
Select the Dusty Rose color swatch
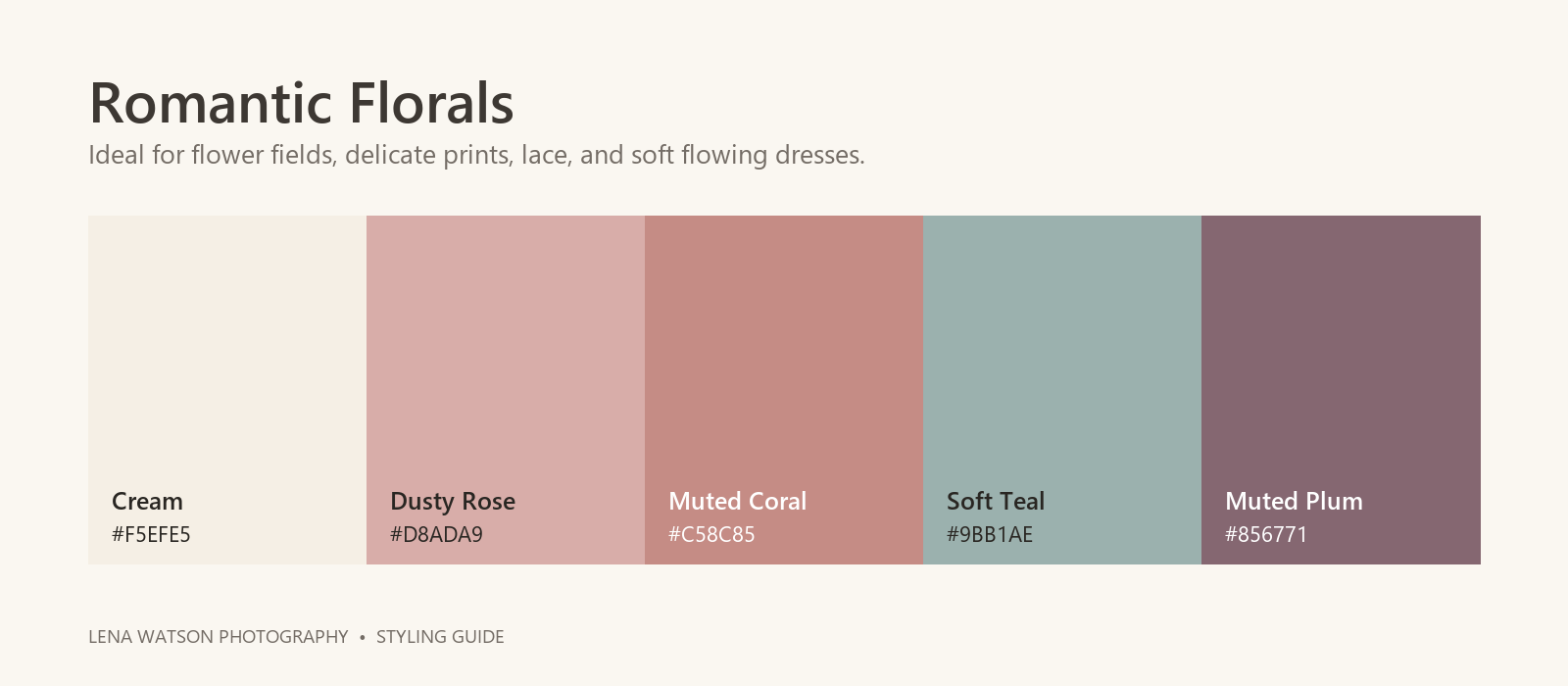point(506,390)
